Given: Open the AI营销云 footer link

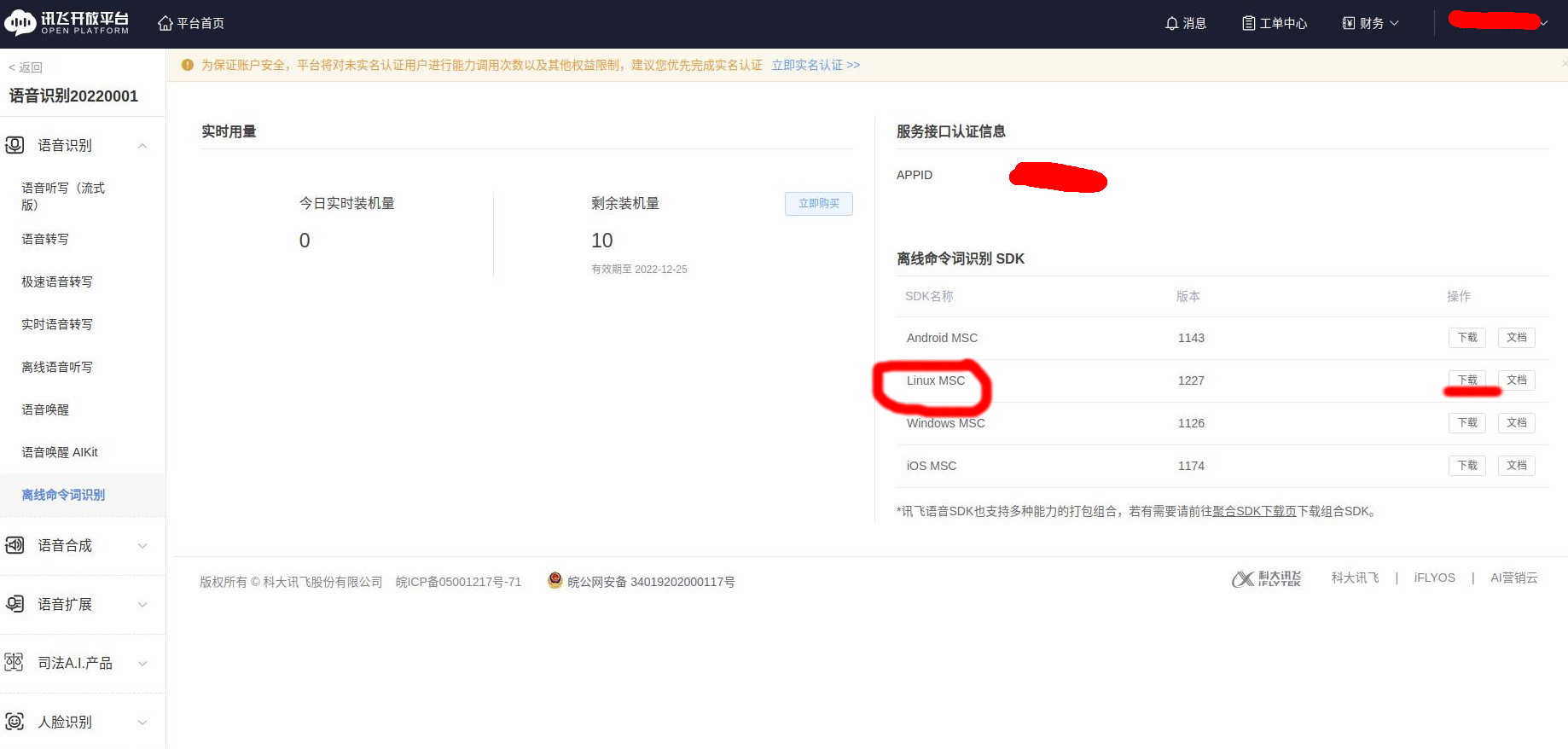Looking at the screenshot, I should pyautogui.click(x=1514, y=578).
